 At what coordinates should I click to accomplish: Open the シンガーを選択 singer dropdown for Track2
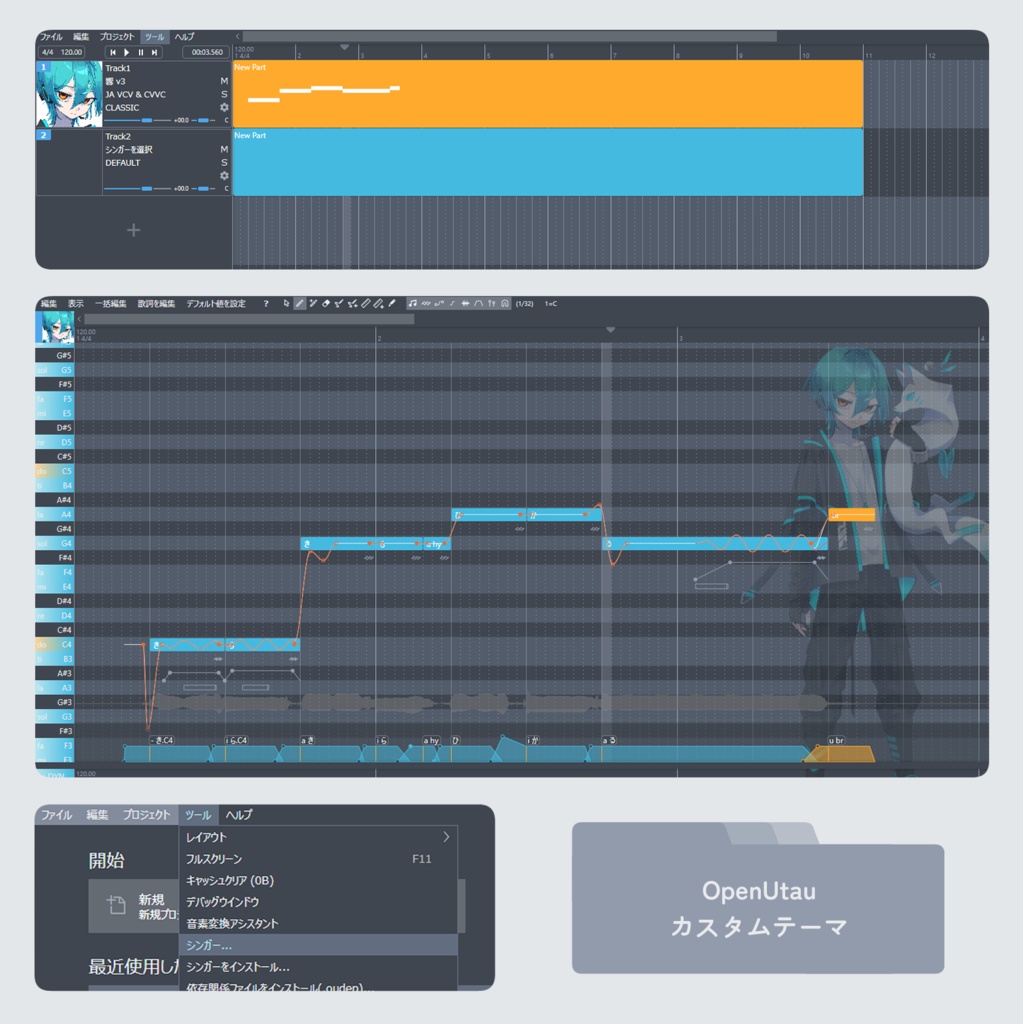pos(128,150)
